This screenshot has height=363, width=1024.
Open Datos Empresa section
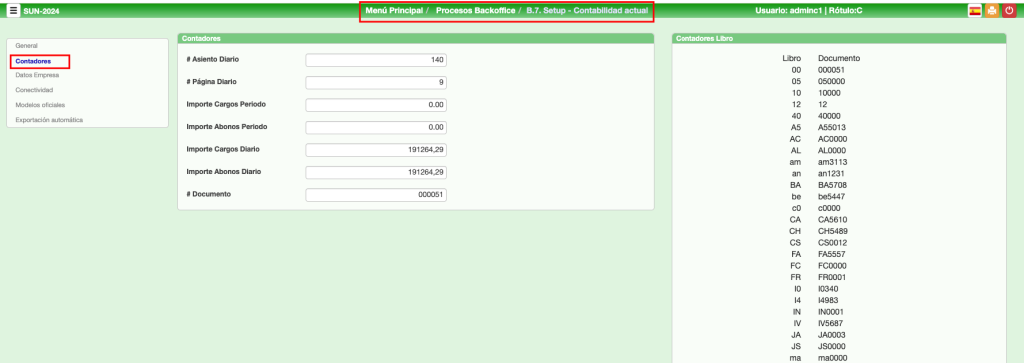click(x=37, y=75)
